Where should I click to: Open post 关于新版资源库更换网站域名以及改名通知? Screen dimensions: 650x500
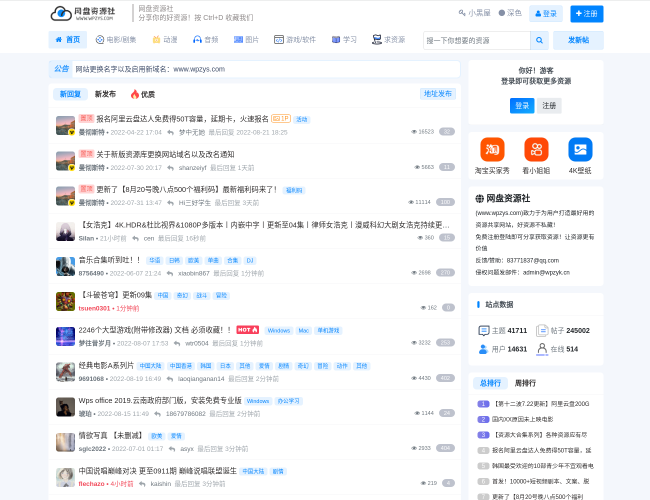[165, 154]
